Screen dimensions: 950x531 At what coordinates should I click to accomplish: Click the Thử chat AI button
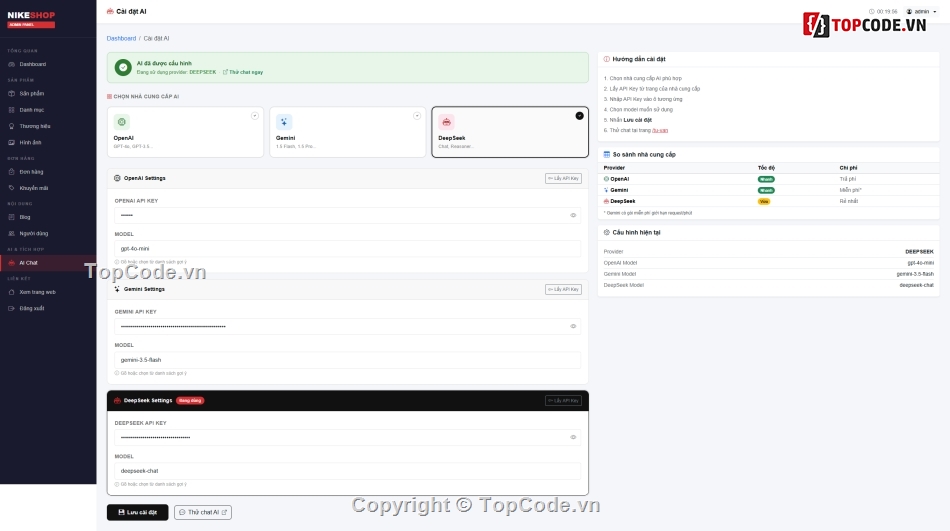click(x=203, y=512)
